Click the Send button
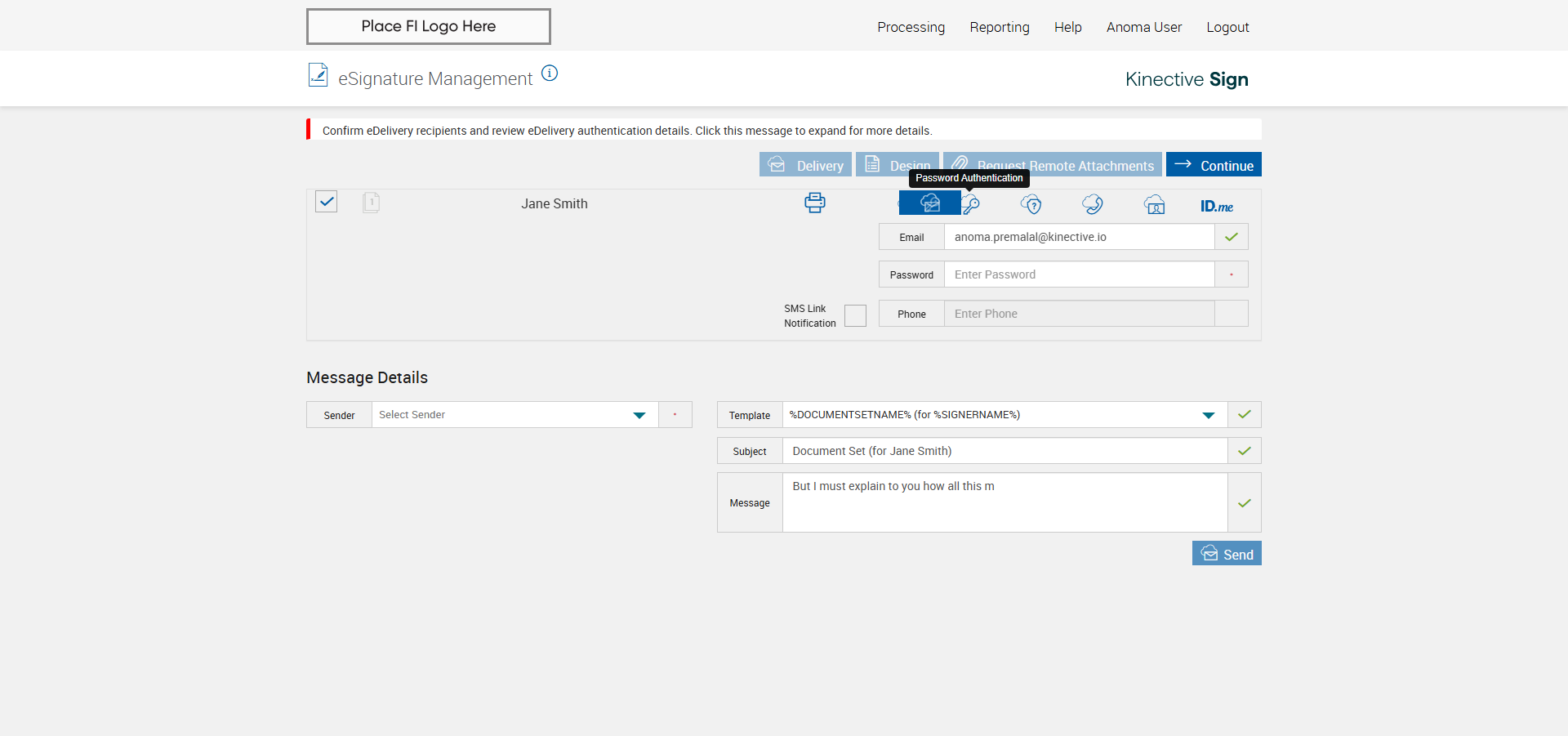 (x=1227, y=554)
